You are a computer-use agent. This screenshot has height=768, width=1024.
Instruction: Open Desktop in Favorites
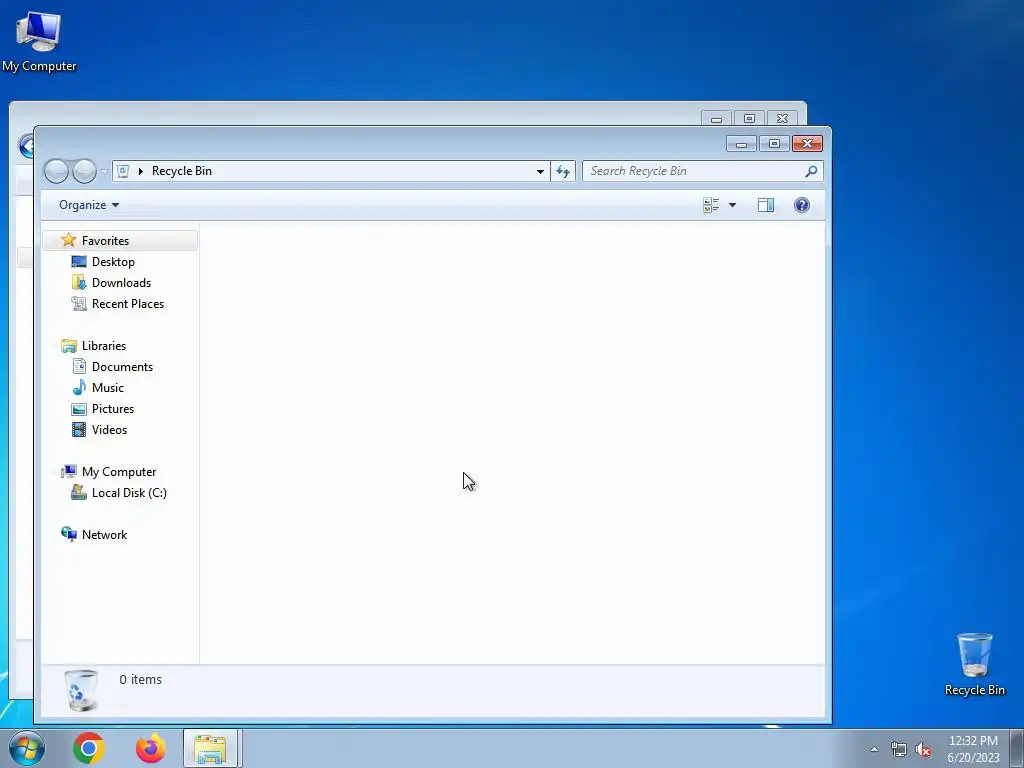pos(113,262)
